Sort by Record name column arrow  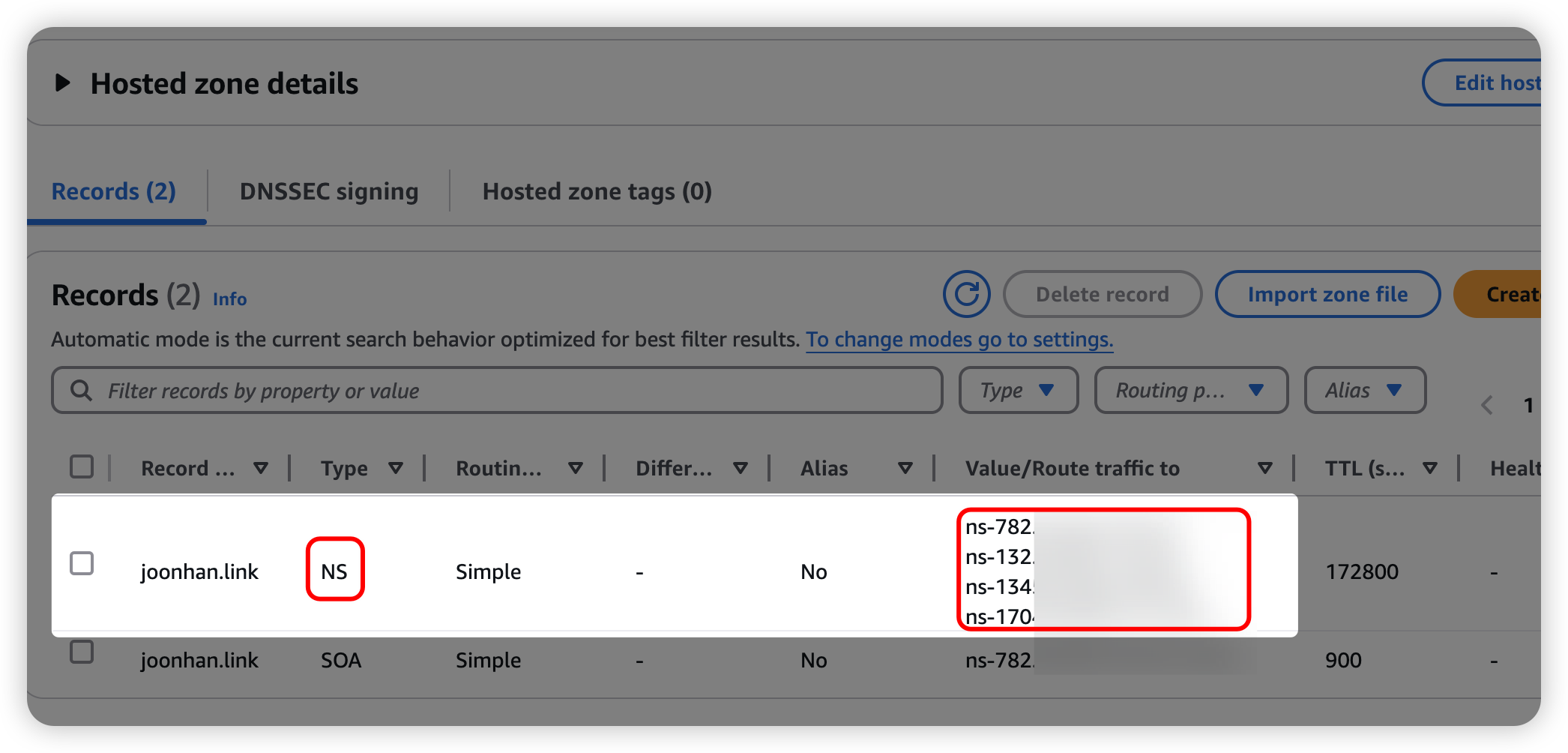click(261, 468)
